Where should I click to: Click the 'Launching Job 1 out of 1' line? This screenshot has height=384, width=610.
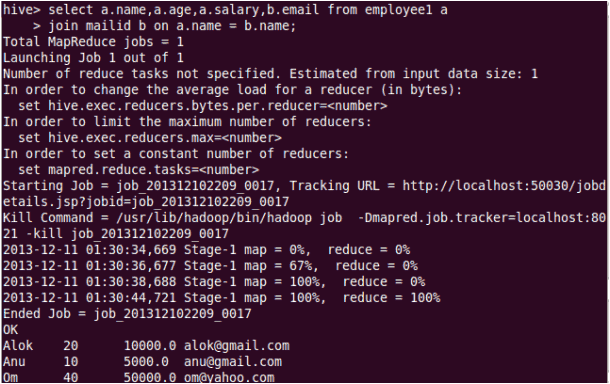tap(93, 58)
